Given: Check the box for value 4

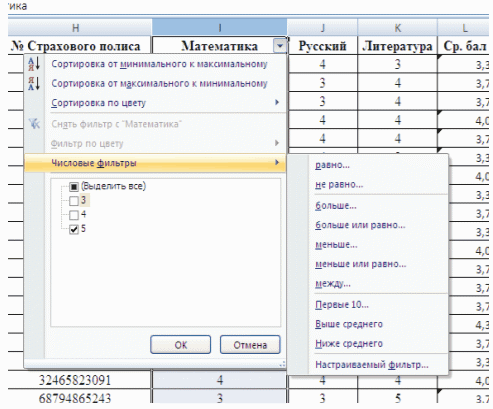Looking at the screenshot, I should (x=74, y=215).
